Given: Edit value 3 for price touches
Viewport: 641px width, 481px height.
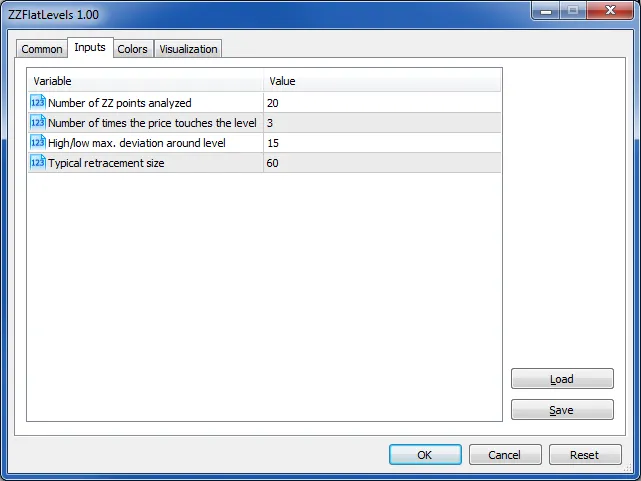Looking at the screenshot, I should [382, 123].
